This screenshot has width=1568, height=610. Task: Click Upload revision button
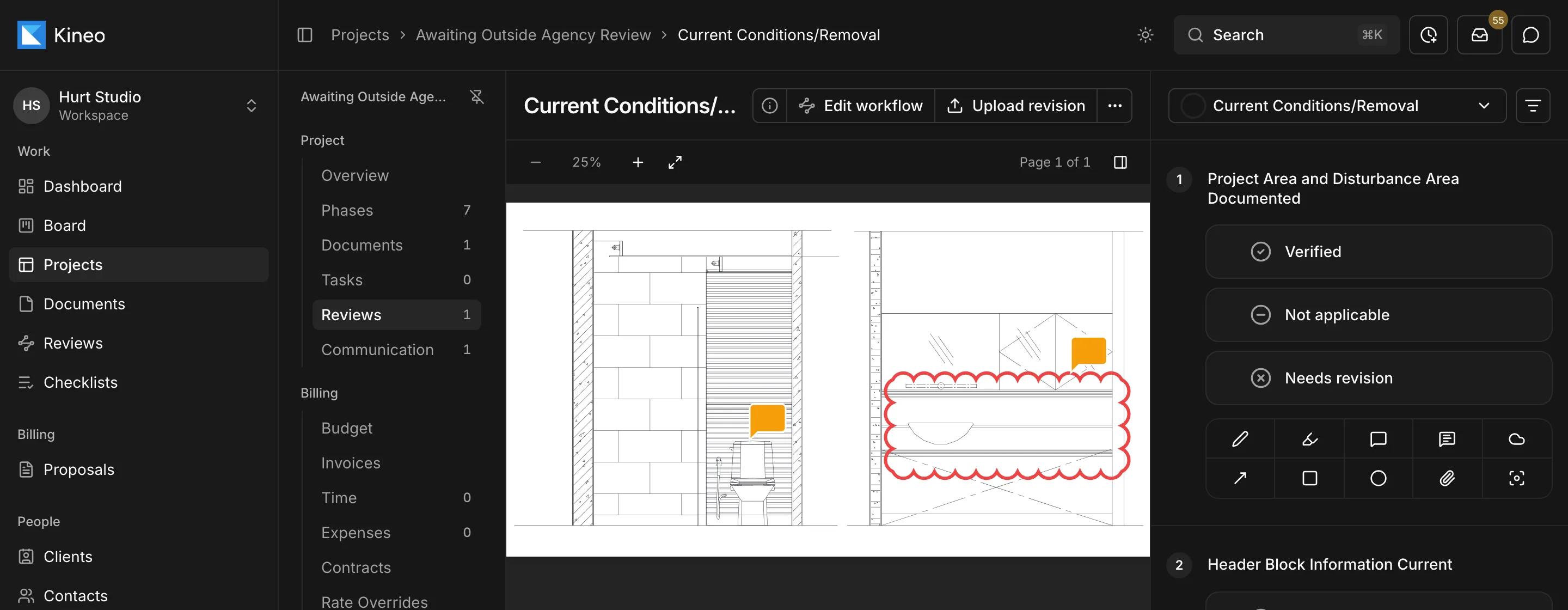point(1016,105)
